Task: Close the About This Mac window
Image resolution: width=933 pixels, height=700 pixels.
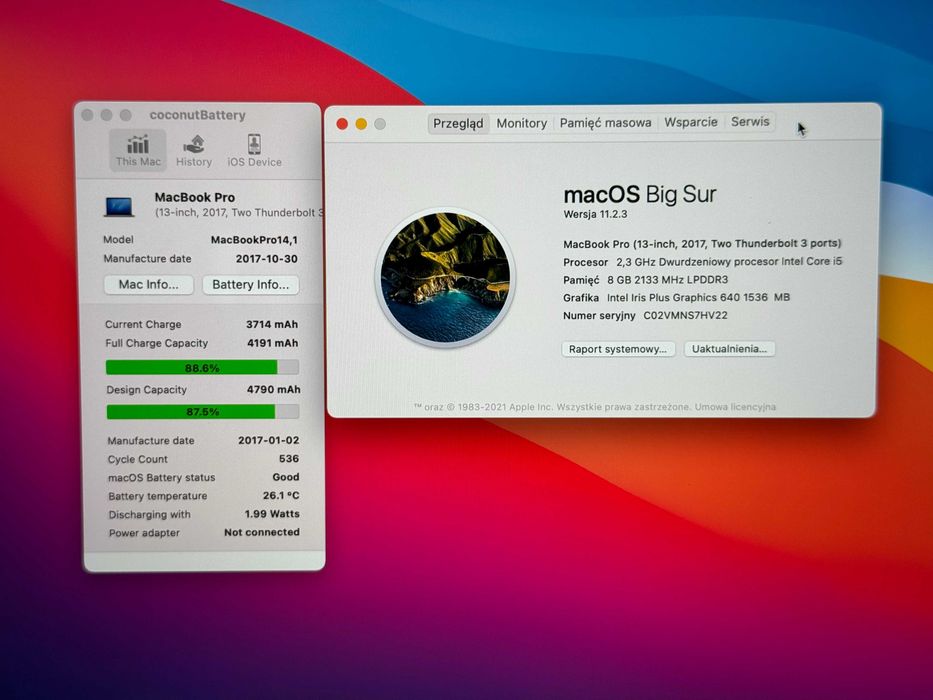Action: tap(342, 124)
